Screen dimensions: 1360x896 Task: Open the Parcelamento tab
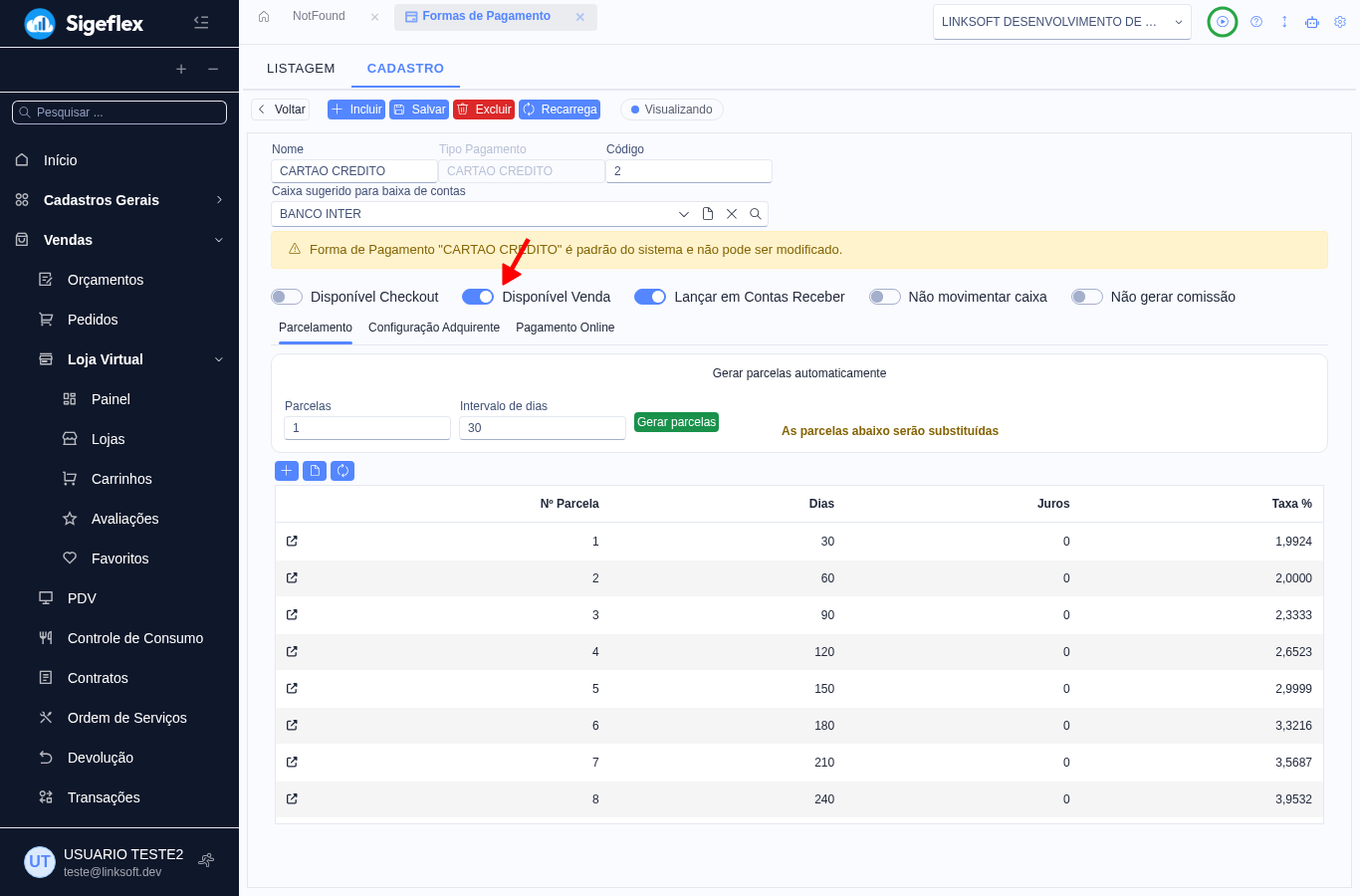[x=316, y=328]
